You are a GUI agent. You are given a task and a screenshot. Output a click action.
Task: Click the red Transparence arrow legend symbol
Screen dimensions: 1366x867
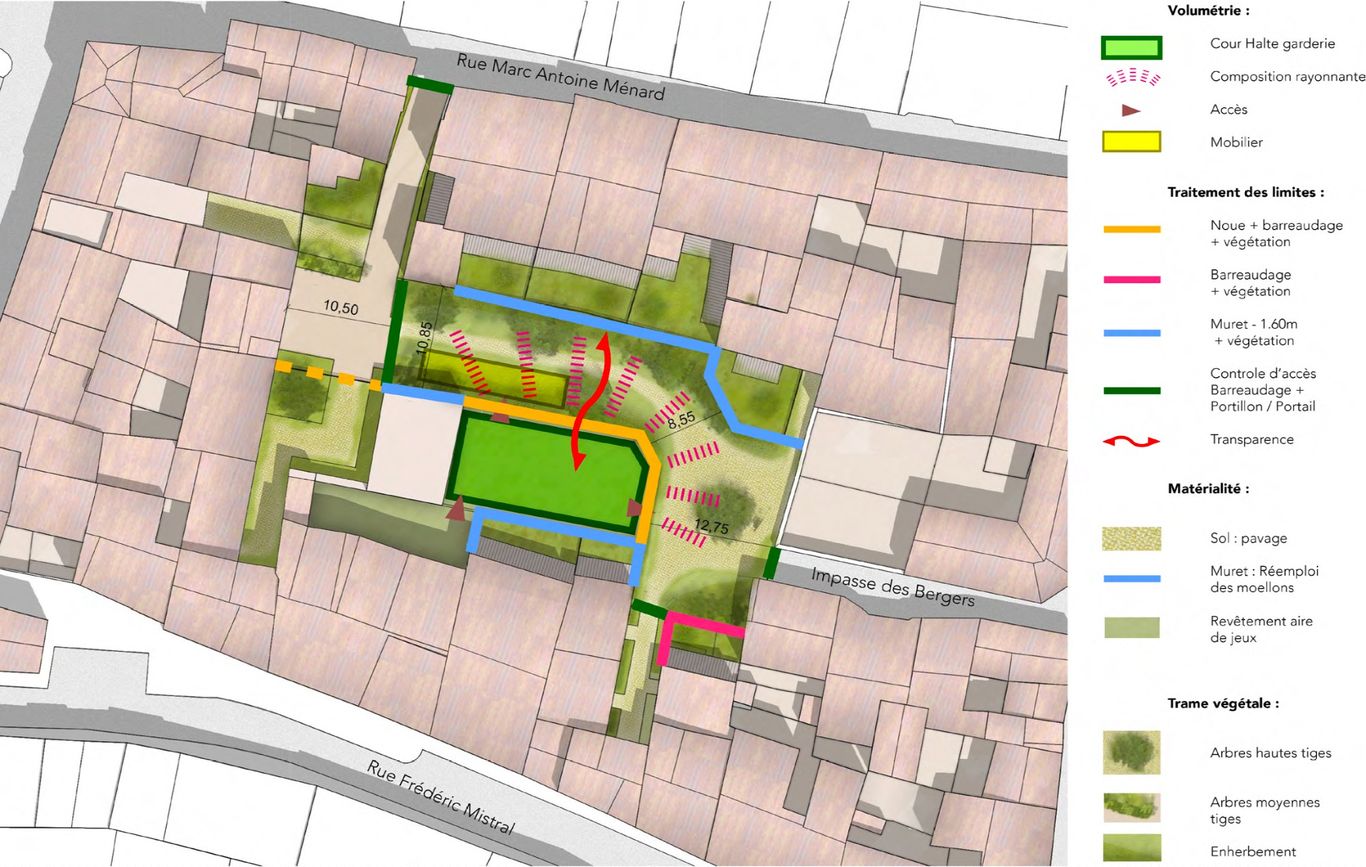(1132, 440)
